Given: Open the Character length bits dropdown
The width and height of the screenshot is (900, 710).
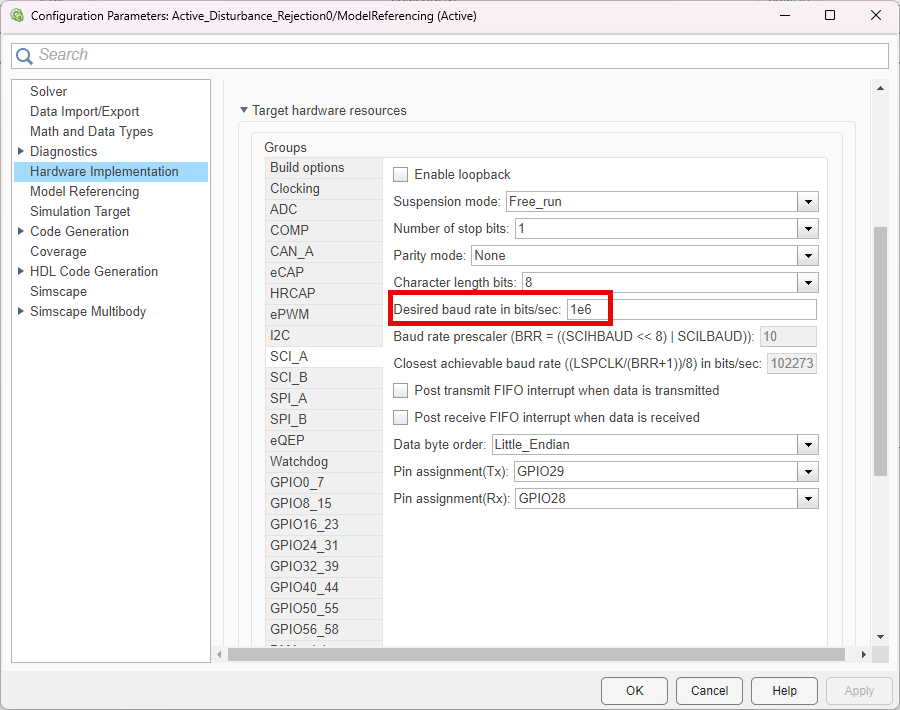Looking at the screenshot, I should (x=808, y=283).
